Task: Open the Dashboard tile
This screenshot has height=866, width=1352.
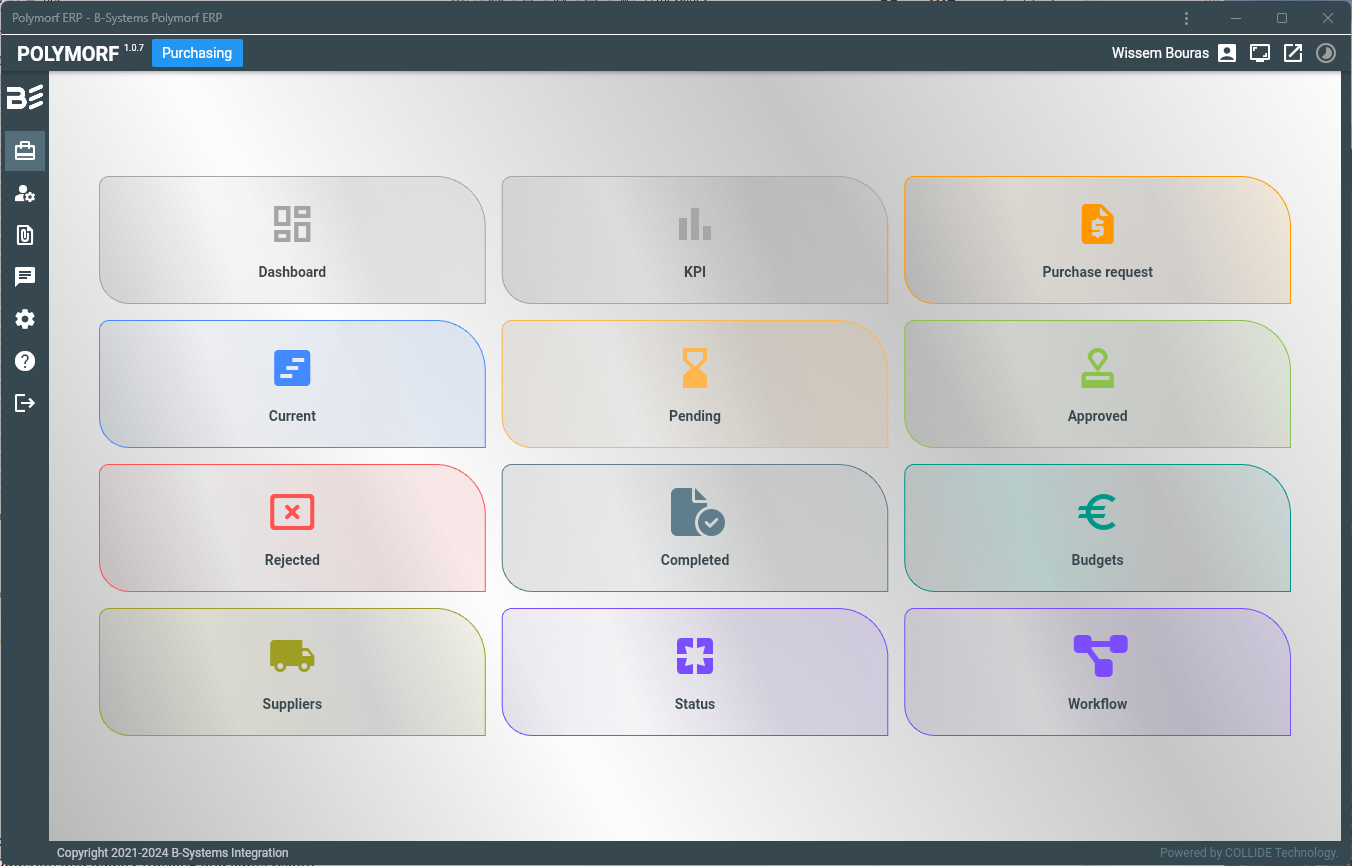Action: [x=292, y=240]
